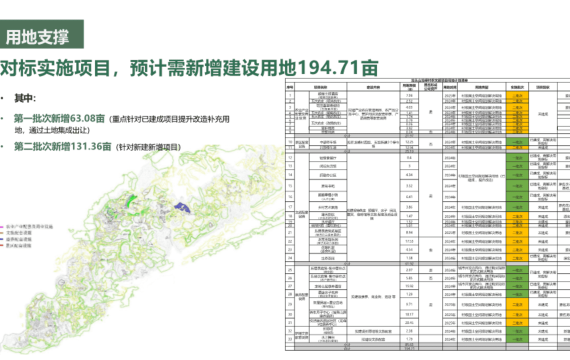Click row 33 number cell in table

[x=290, y=339]
